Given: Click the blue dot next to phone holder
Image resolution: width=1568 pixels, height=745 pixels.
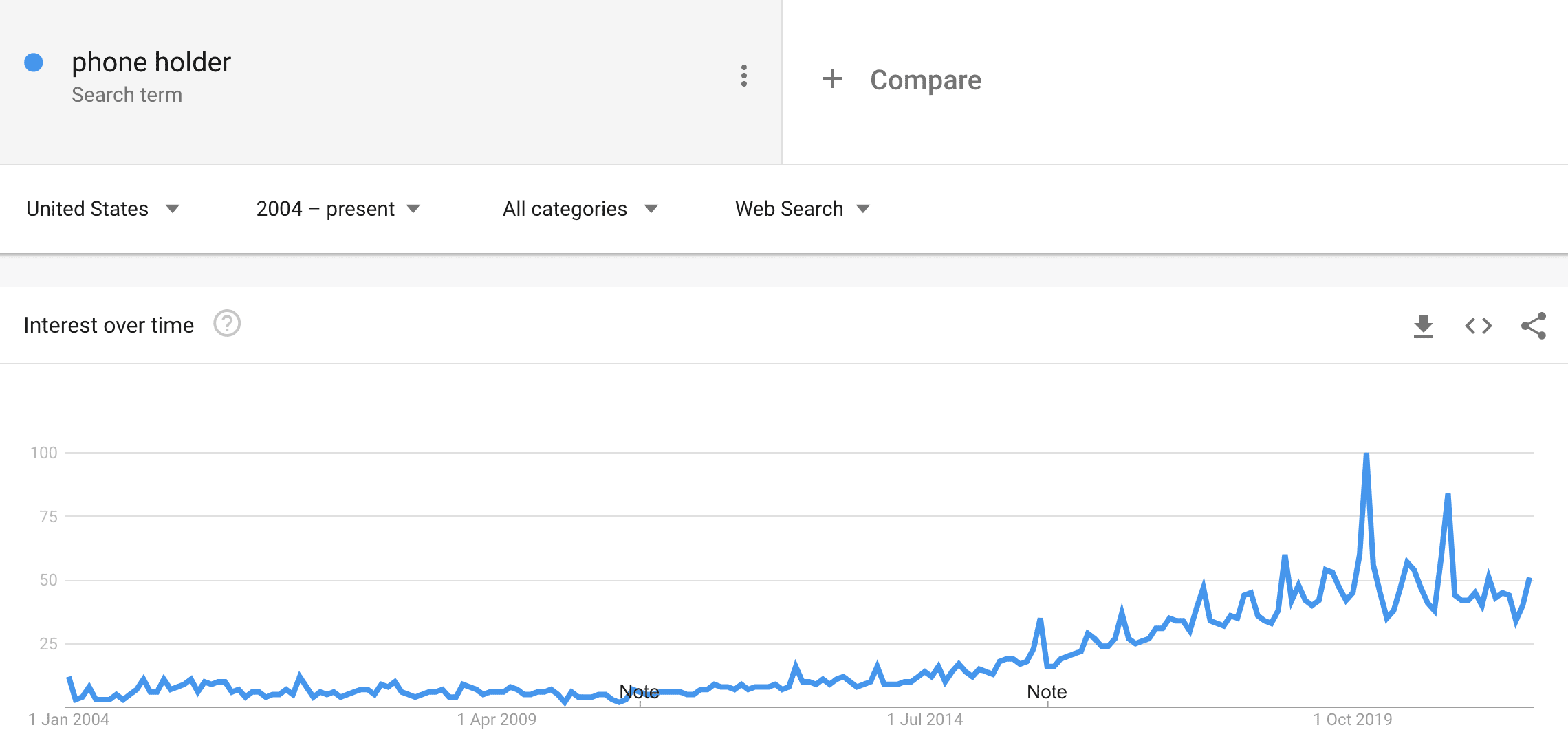Looking at the screenshot, I should 34,63.
